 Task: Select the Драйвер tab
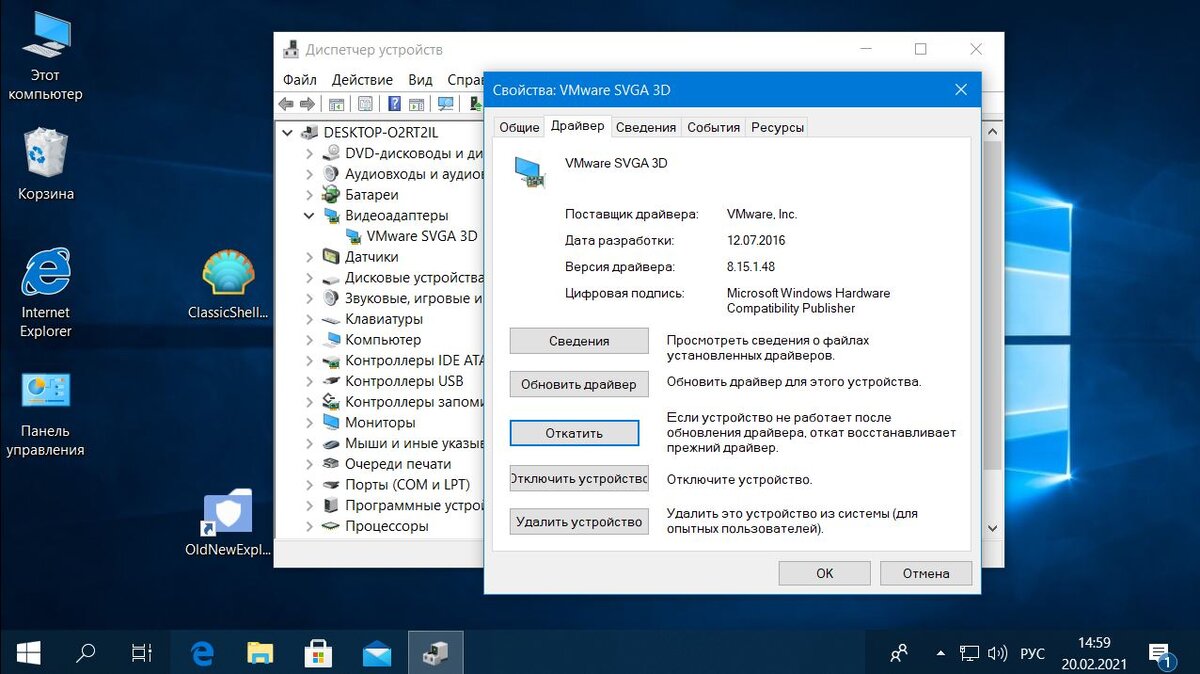(x=577, y=125)
